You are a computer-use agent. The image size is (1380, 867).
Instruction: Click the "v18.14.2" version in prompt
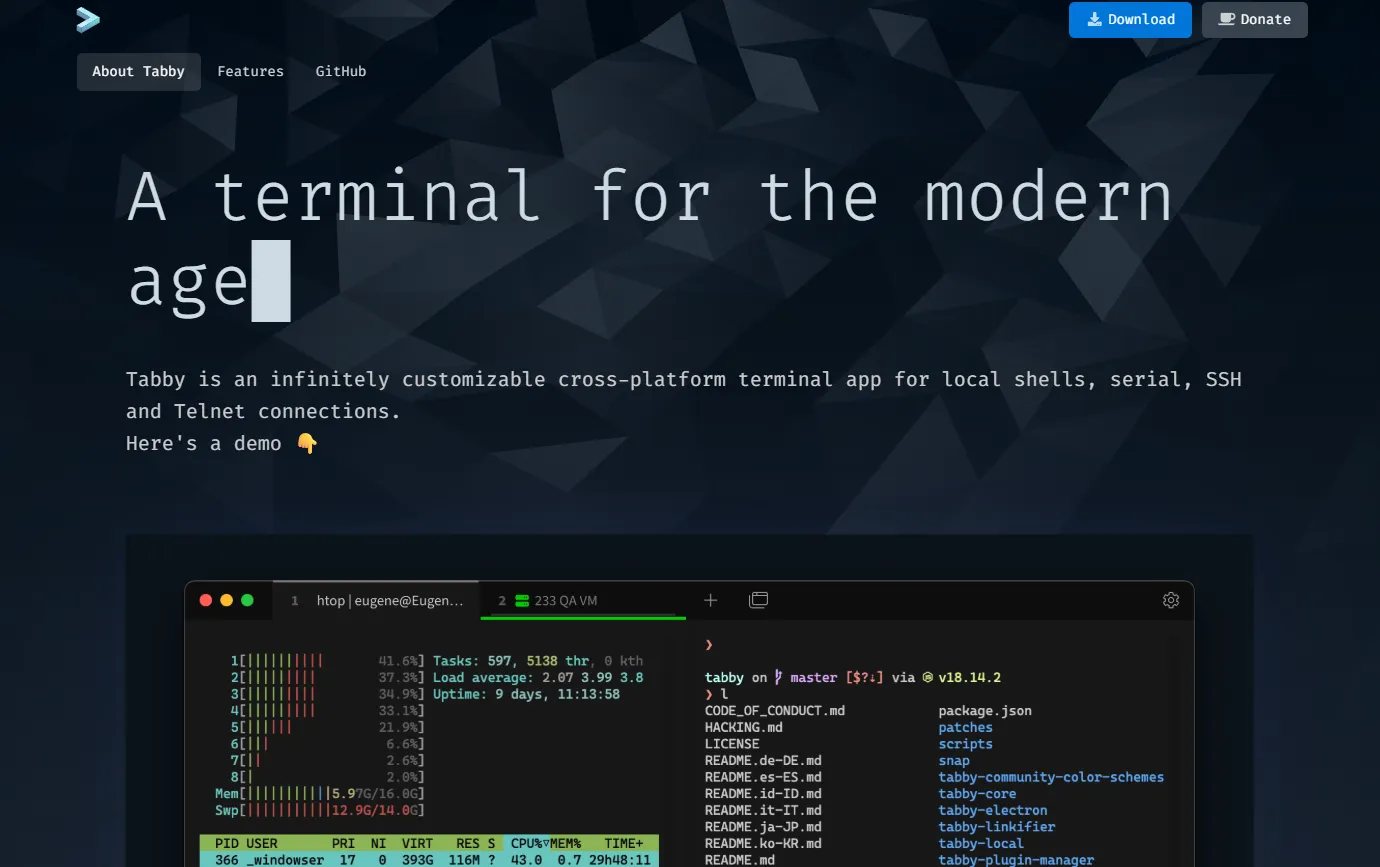[970, 678]
